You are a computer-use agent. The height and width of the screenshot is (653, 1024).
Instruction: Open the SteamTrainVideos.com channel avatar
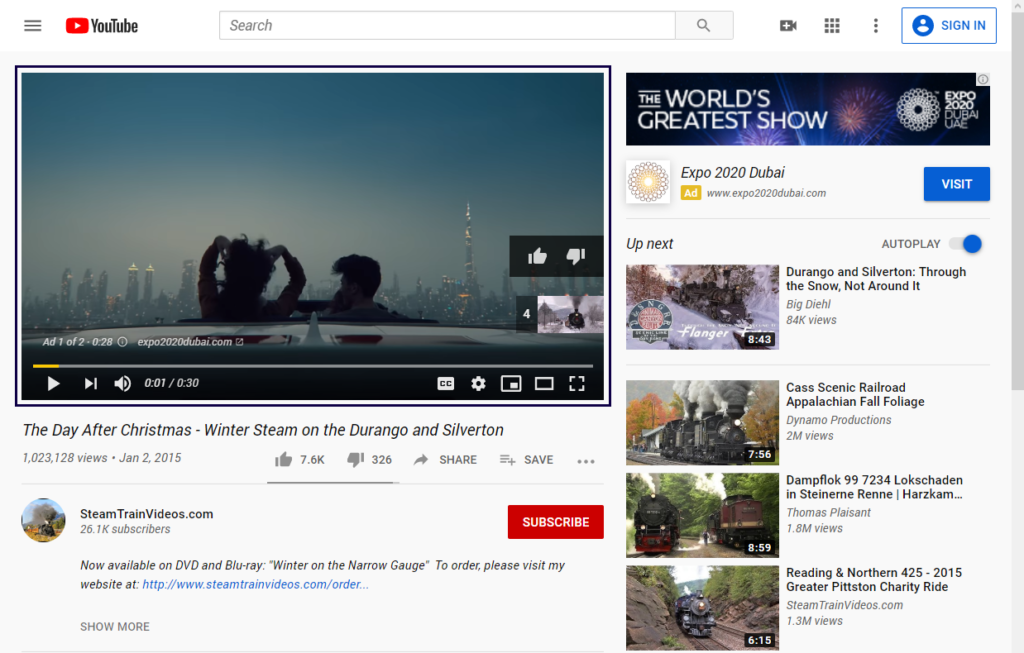[43, 520]
